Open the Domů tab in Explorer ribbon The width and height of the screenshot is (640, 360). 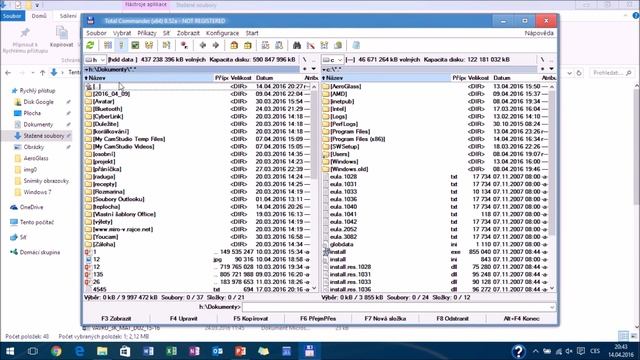click(39, 16)
